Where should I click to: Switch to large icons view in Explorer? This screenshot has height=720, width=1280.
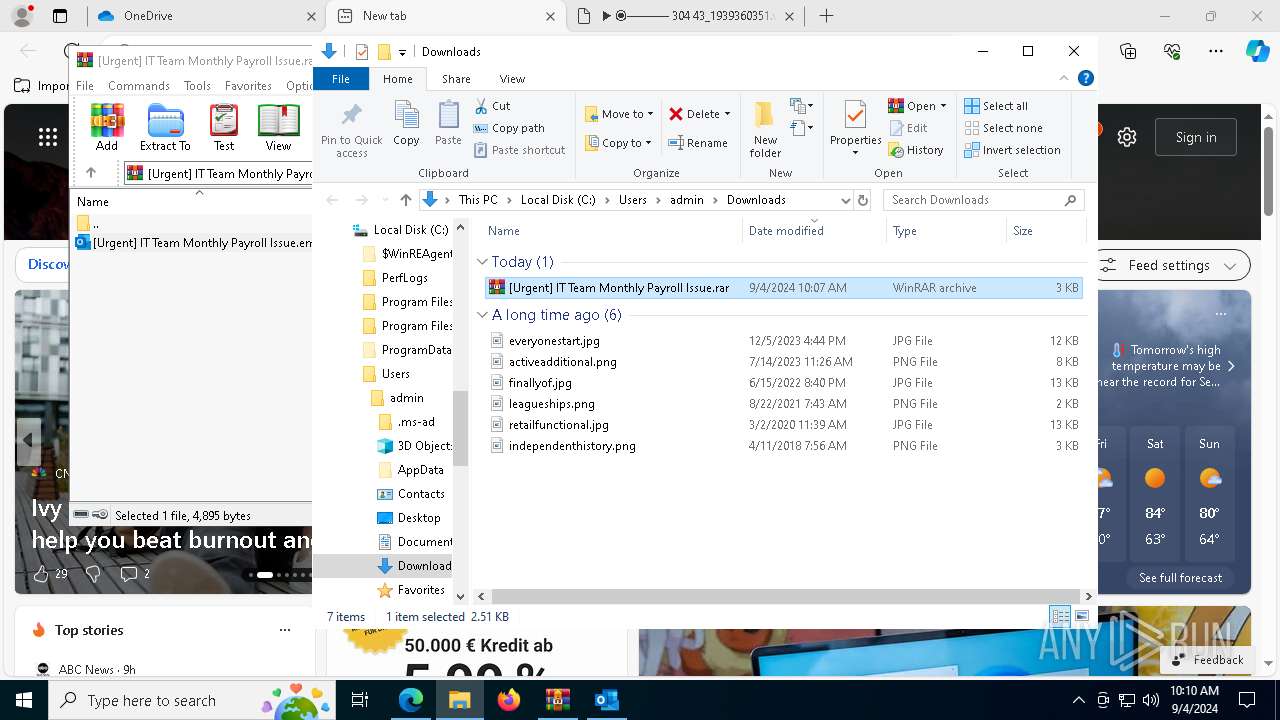coord(1081,616)
